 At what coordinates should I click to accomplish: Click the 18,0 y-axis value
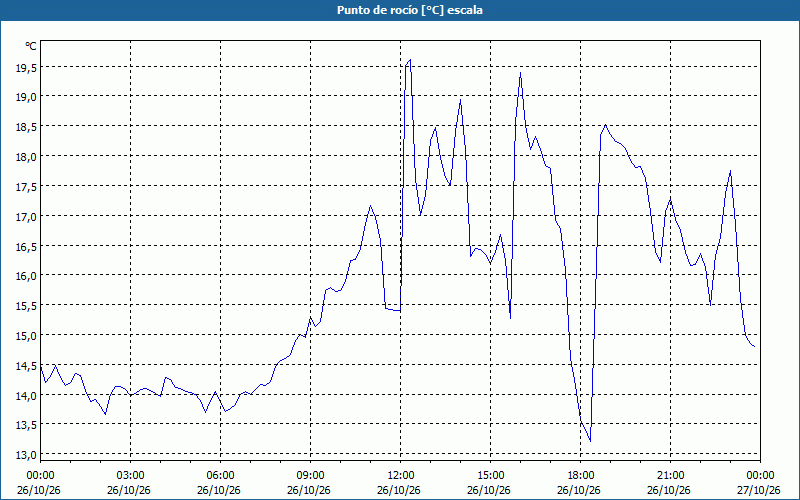point(26,157)
